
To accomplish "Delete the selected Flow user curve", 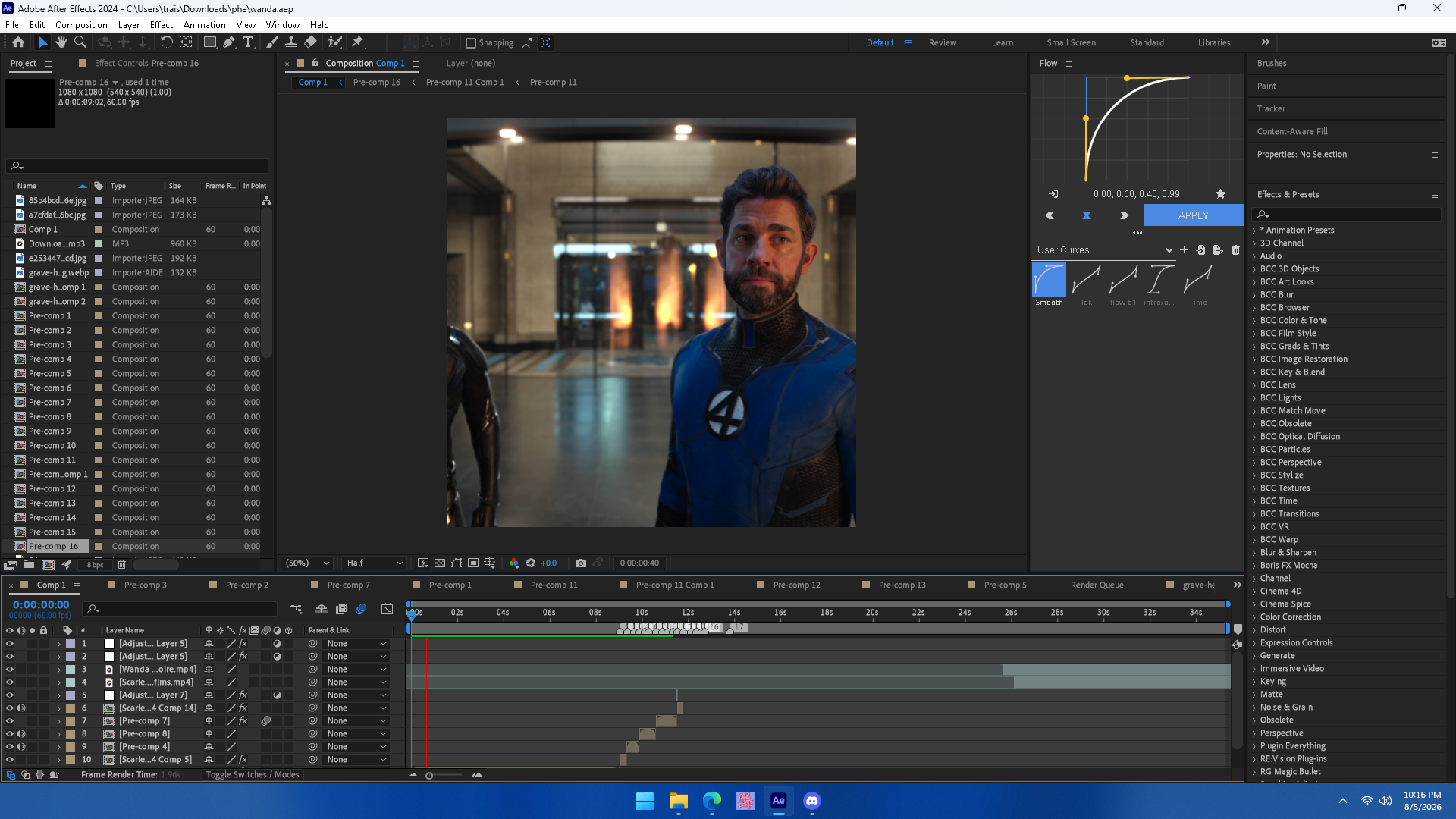I will click(x=1235, y=249).
